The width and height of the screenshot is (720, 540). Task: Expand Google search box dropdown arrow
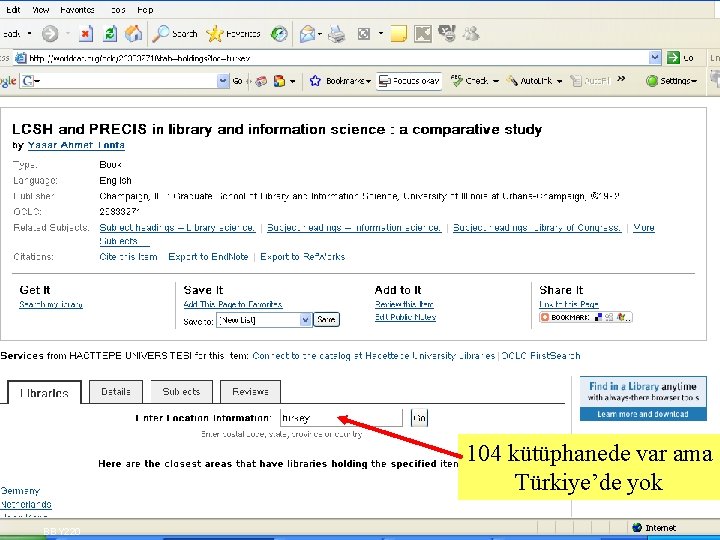click(223, 81)
